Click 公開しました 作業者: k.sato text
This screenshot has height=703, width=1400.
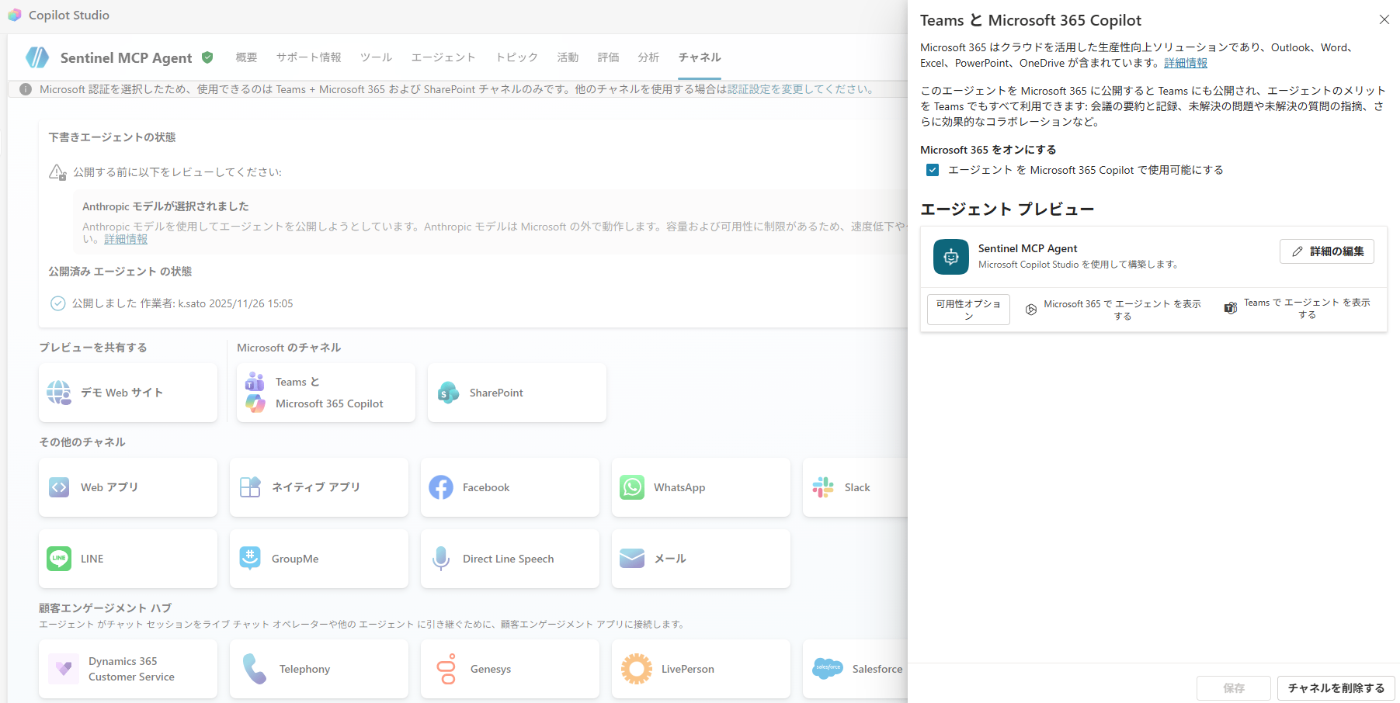pyautogui.click(x=182, y=303)
